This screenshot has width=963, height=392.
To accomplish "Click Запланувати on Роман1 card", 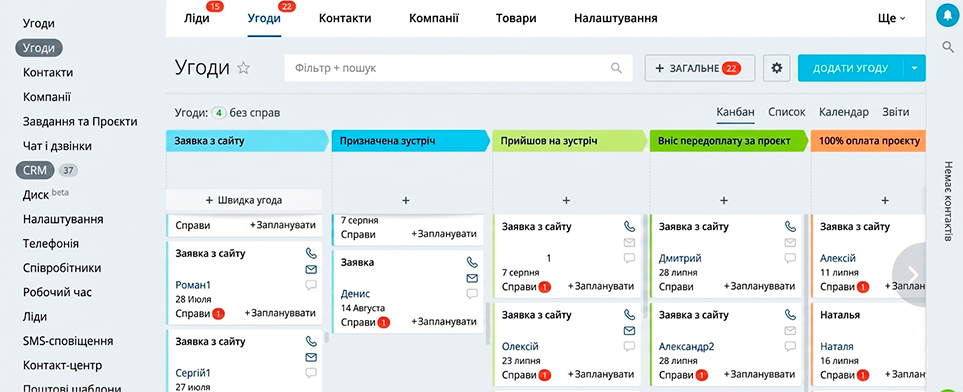I will (281, 313).
